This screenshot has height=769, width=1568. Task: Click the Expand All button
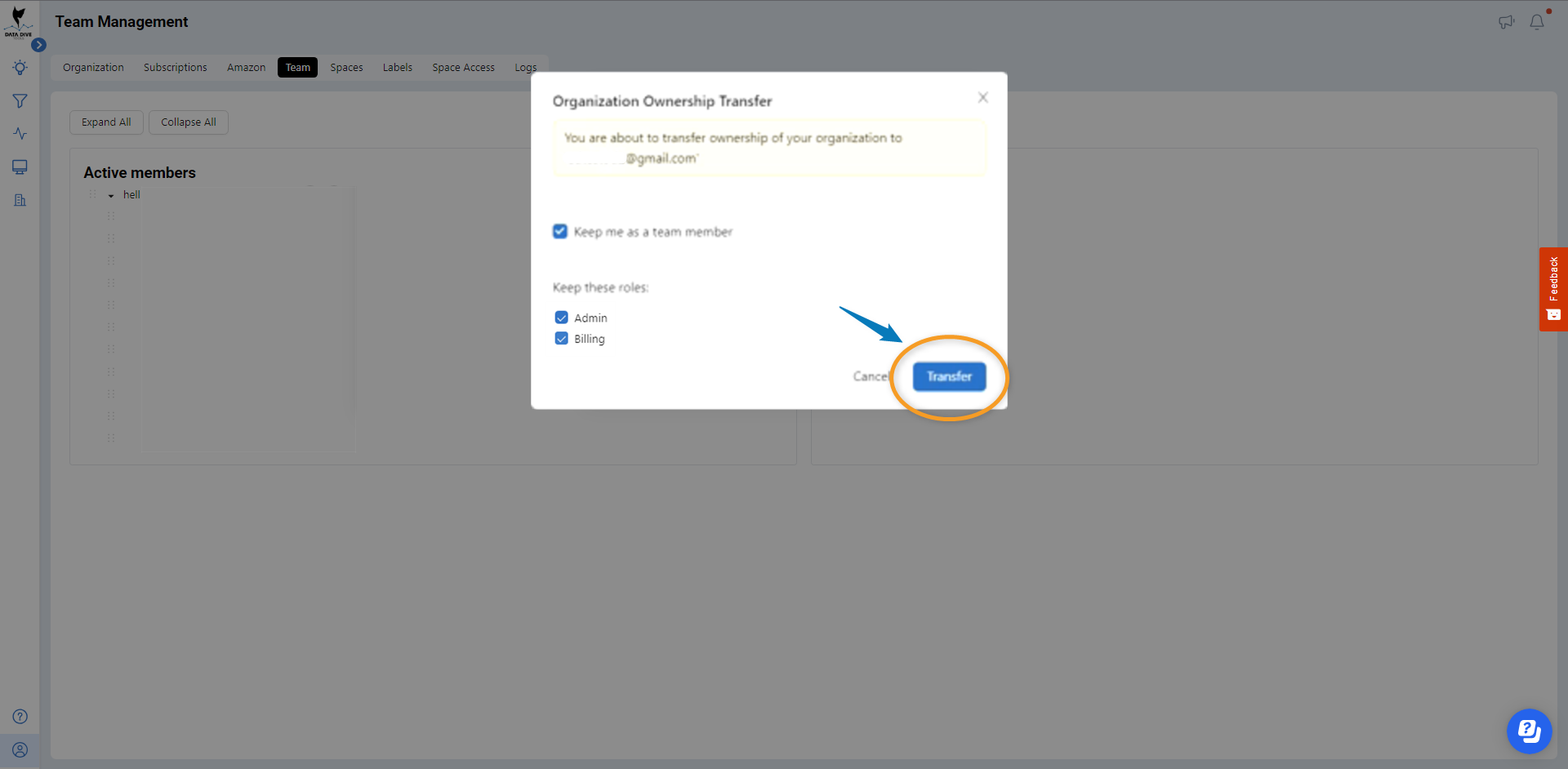point(106,122)
